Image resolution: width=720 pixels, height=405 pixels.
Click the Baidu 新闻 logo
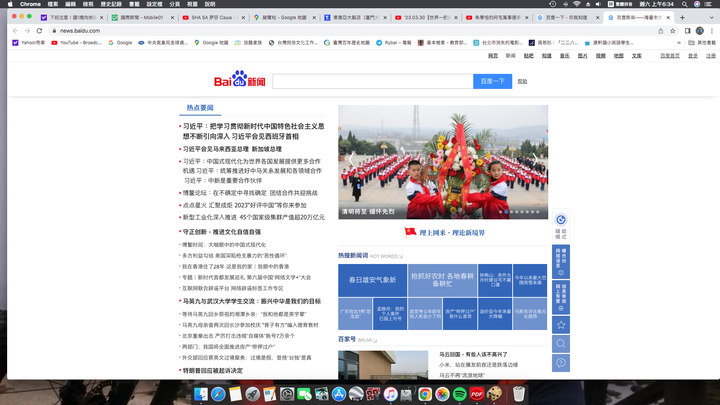240,79
